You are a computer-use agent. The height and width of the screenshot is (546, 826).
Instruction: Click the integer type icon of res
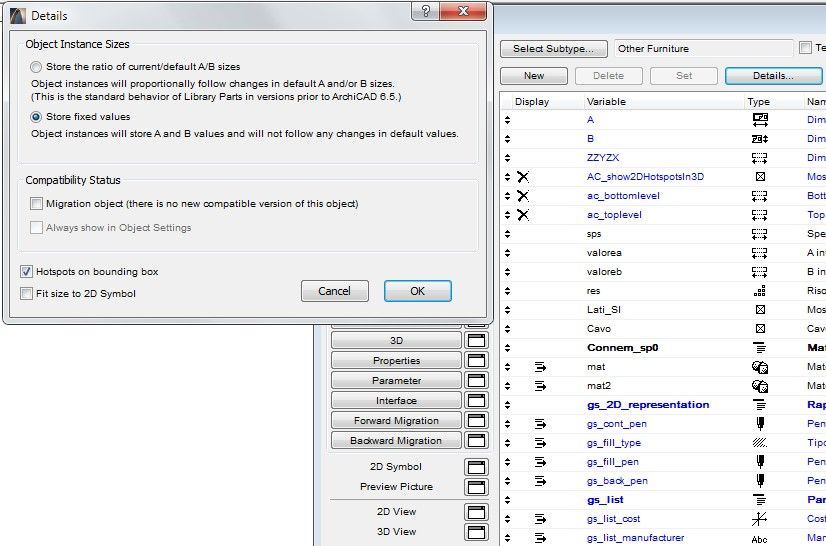[760, 290]
